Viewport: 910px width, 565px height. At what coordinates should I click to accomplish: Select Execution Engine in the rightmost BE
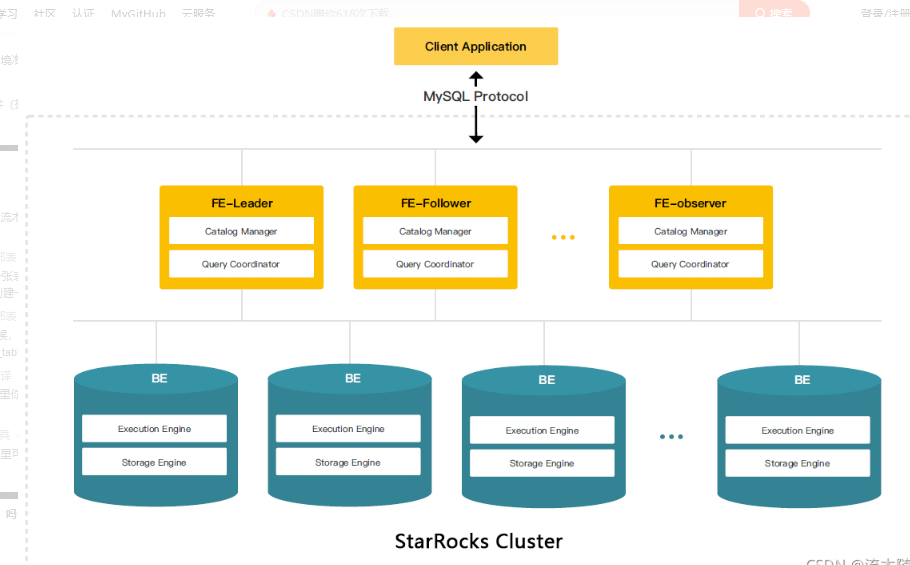coord(797,430)
